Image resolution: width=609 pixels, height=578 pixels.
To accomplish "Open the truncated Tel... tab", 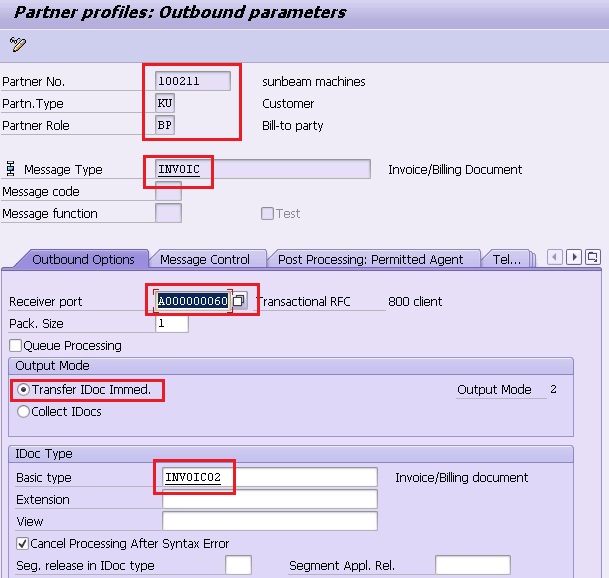I will 507,260.
